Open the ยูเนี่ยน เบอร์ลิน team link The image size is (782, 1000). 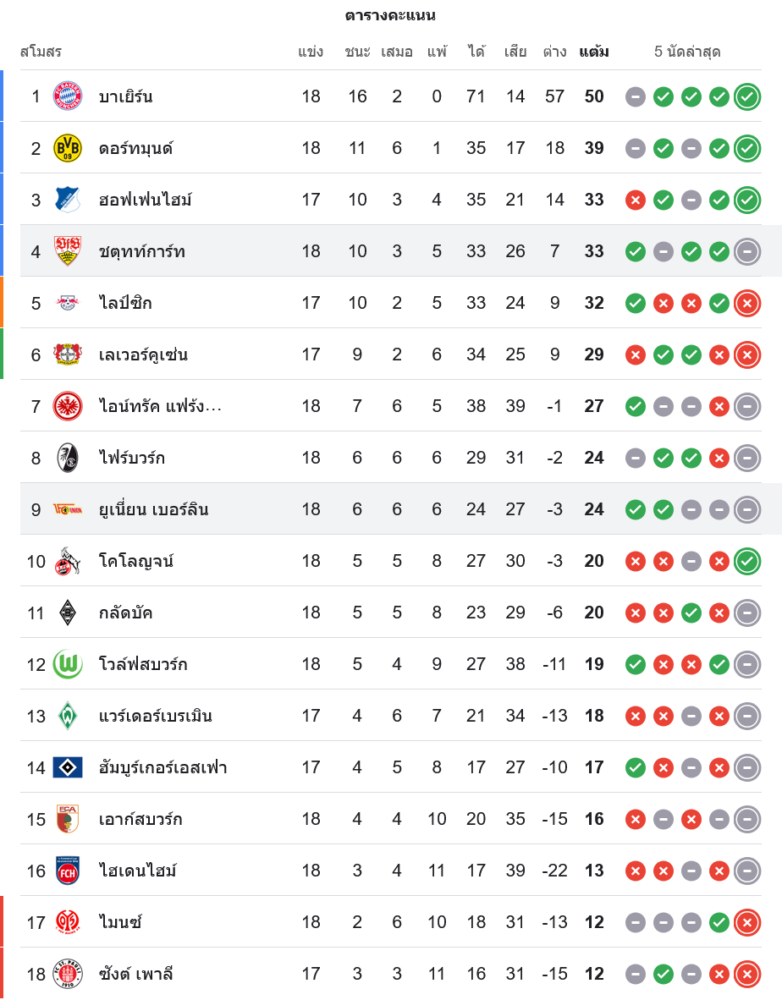pyautogui.click(x=153, y=510)
